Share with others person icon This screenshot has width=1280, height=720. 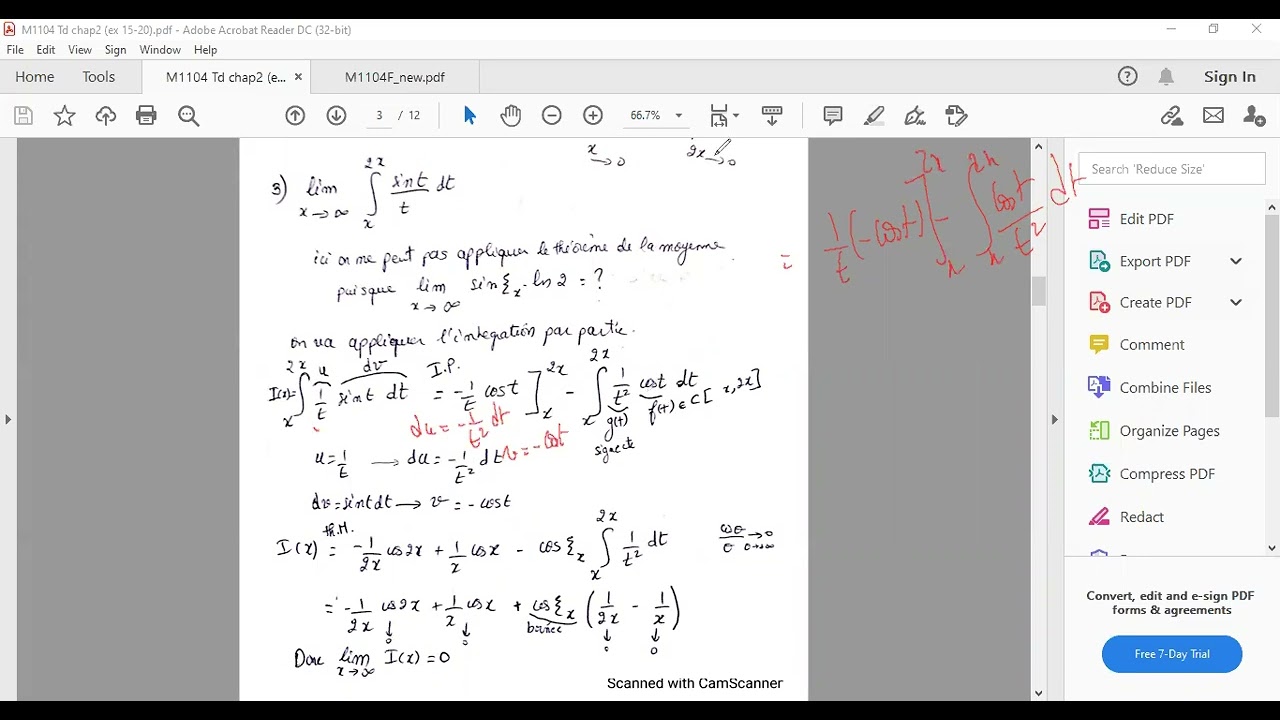pos(1254,116)
